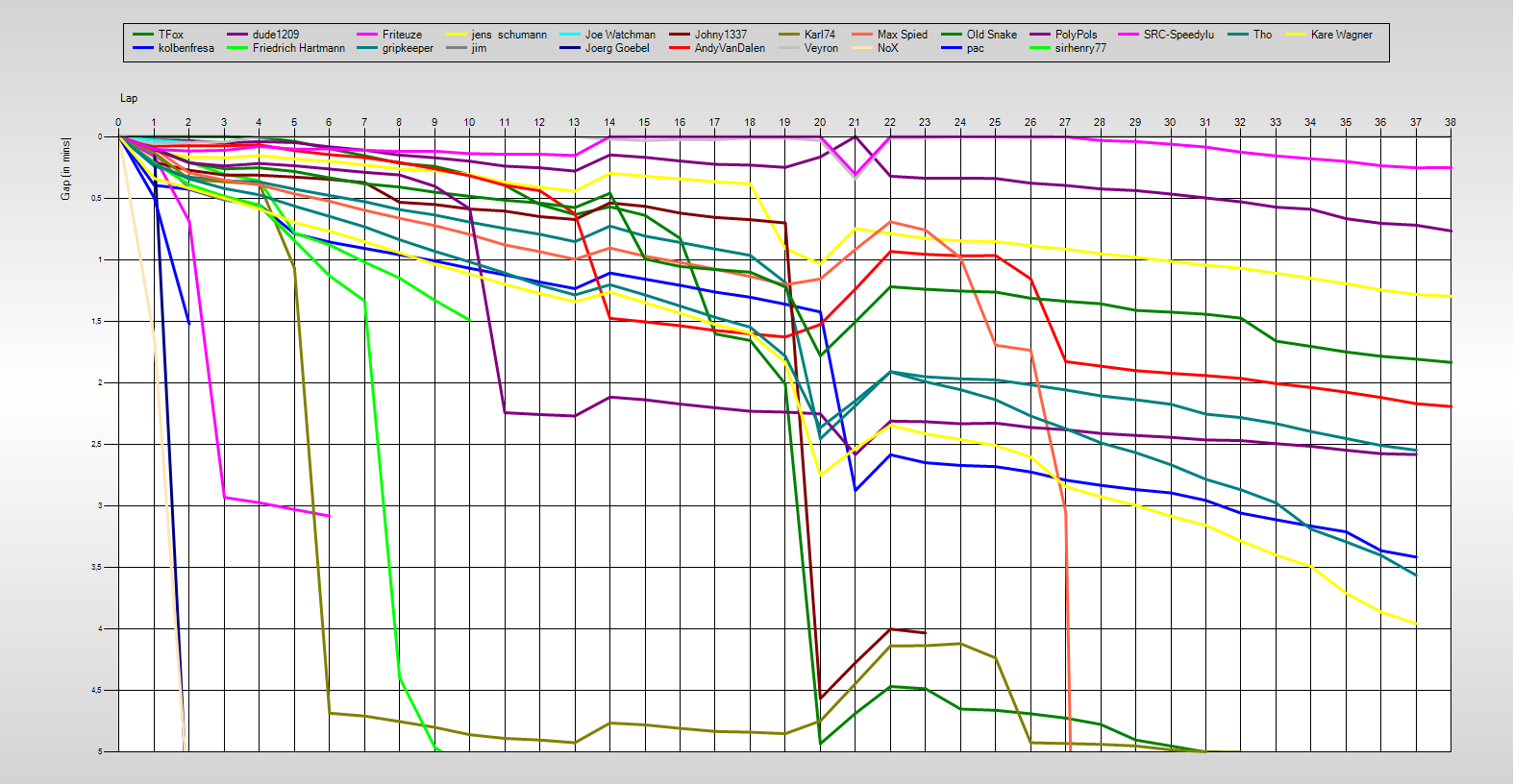The height and width of the screenshot is (784, 1513).
Task: Select Friedrich Hartmann legend entry
Action: [298, 48]
